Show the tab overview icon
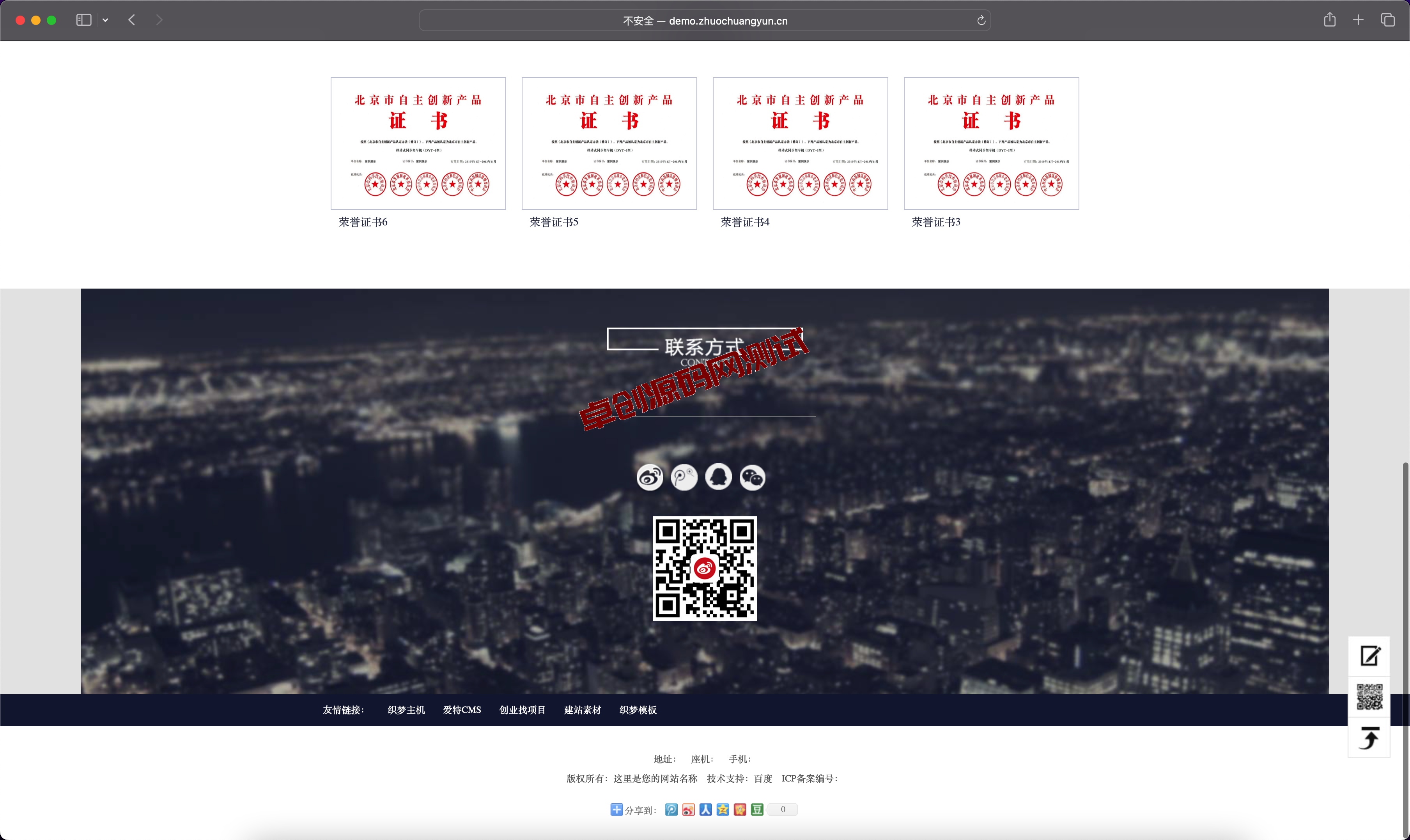Image resolution: width=1410 pixels, height=840 pixels. click(x=1387, y=20)
